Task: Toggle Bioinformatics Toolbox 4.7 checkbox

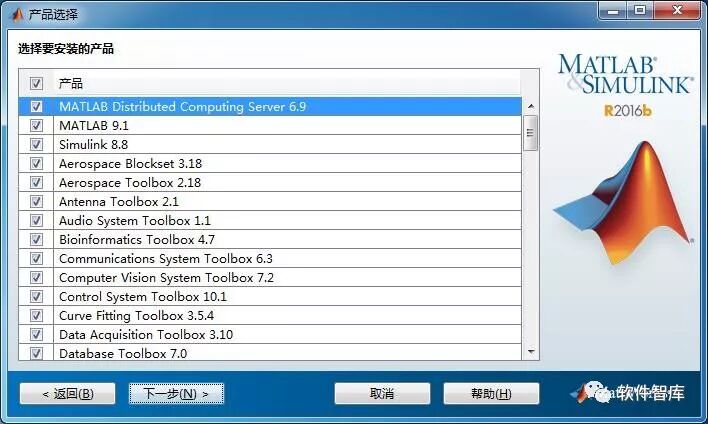Action: tap(36, 239)
